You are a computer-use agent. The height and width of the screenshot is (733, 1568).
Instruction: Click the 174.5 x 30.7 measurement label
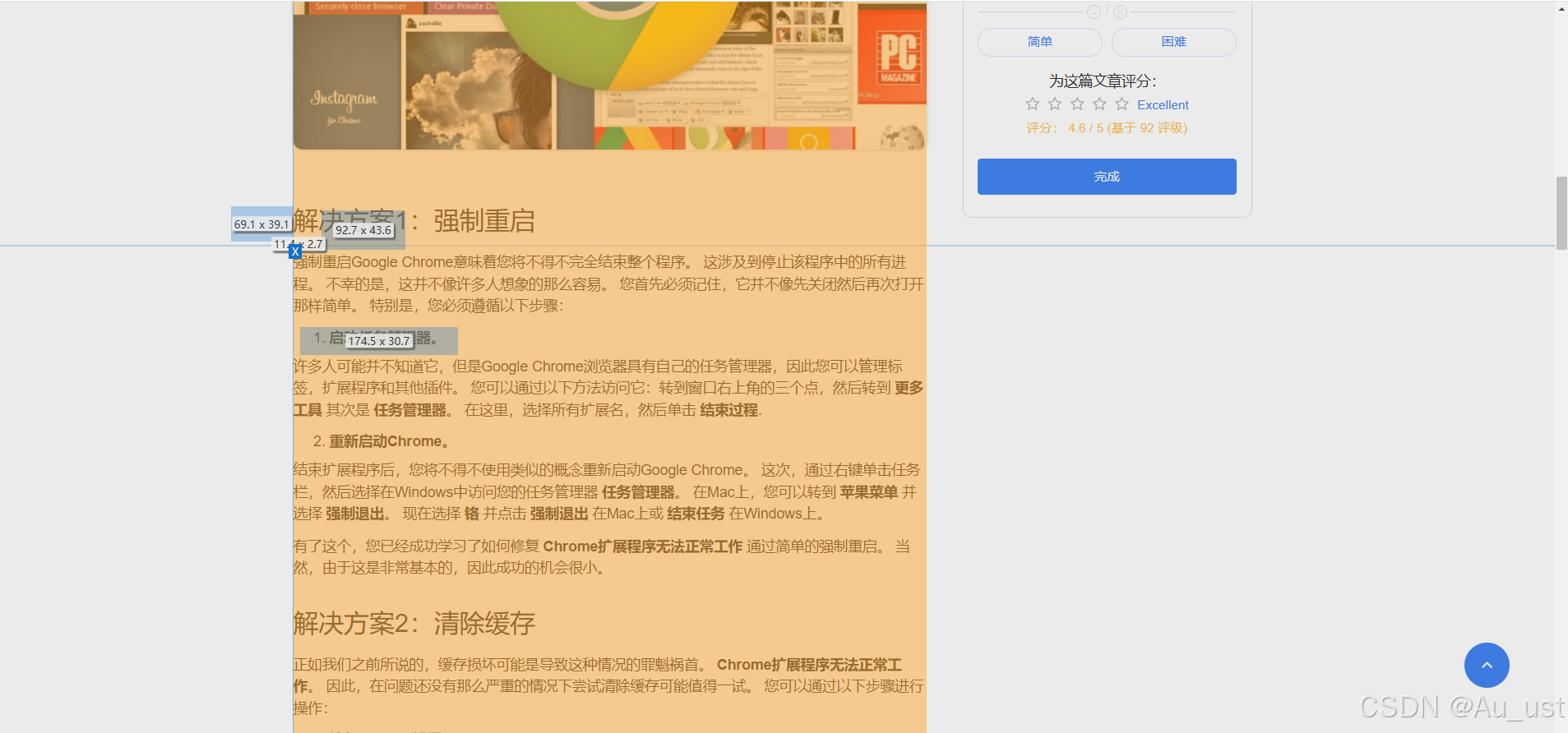click(378, 341)
